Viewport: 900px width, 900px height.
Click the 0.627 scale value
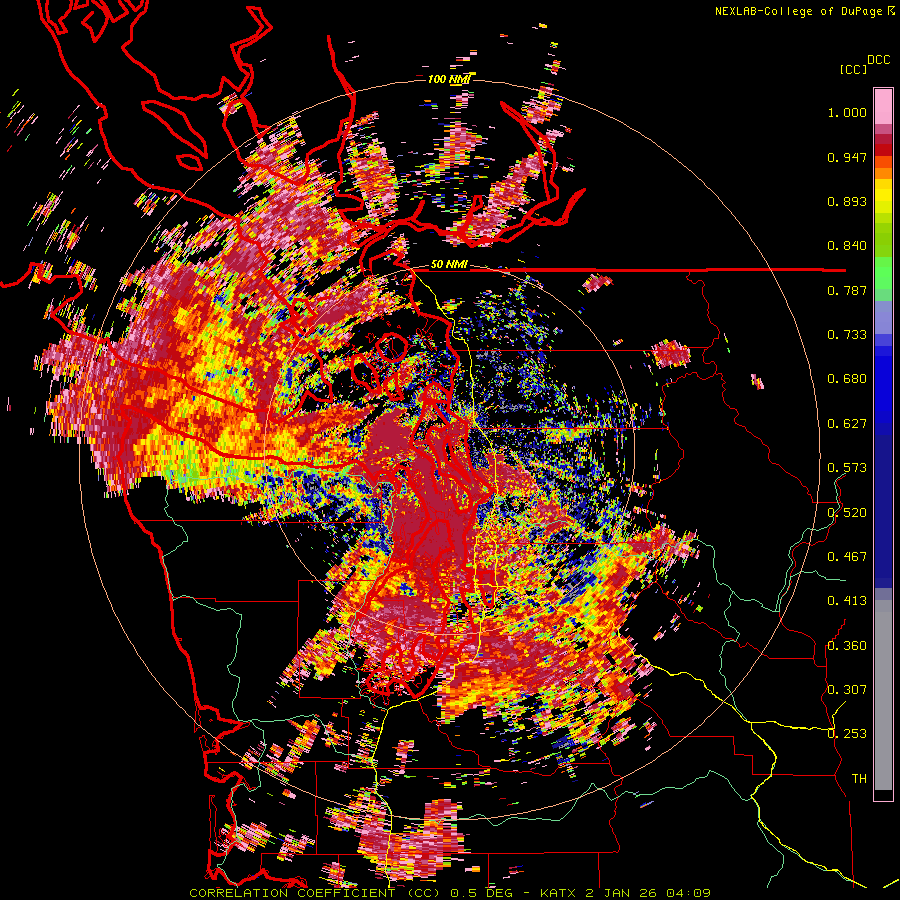tap(847, 424)
